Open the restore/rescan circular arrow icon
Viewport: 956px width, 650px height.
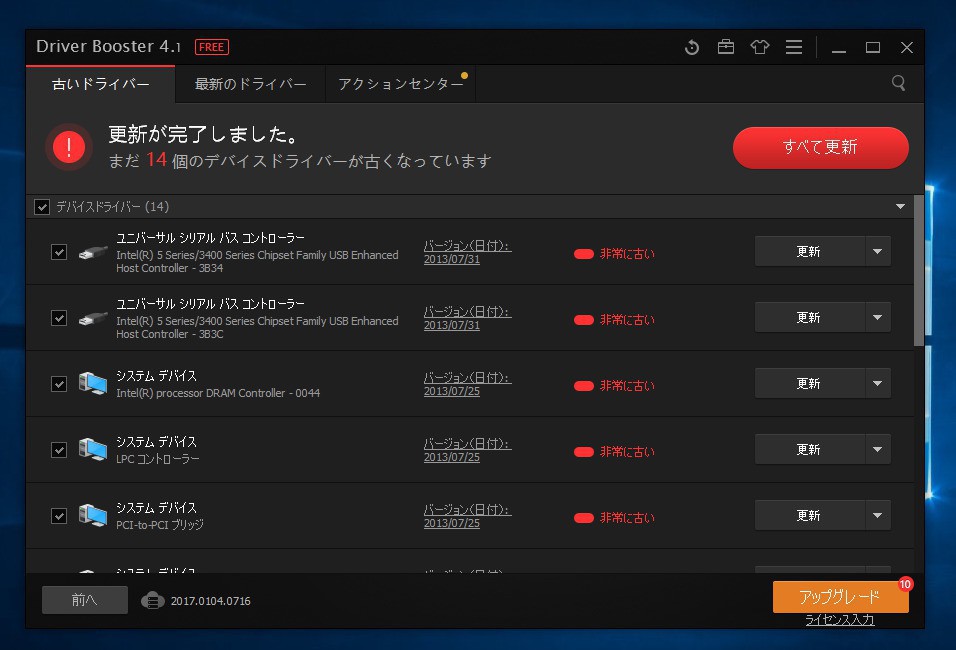point(691,47)
